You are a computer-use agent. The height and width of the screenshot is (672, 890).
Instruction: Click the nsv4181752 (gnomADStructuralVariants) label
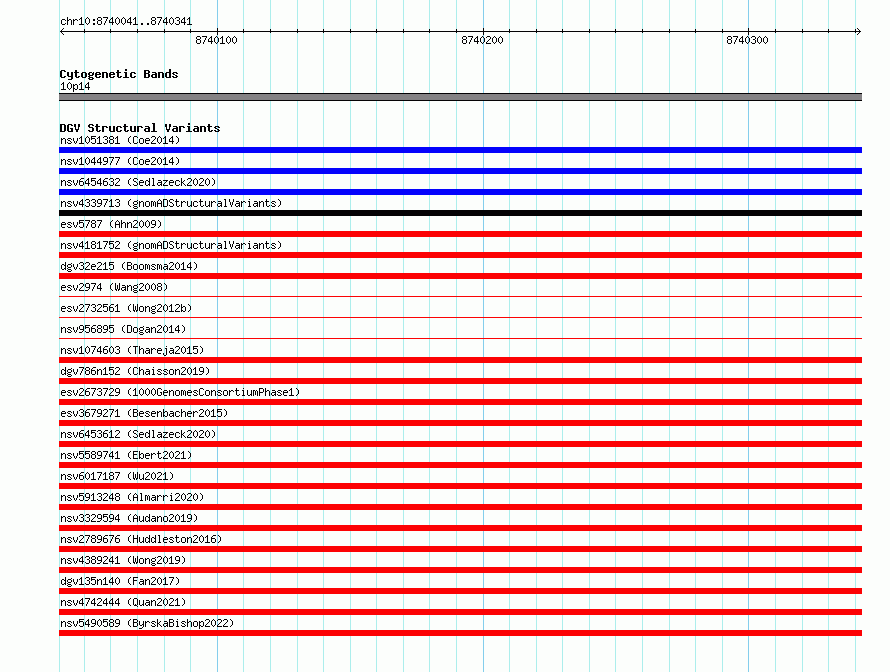[171, 245]
